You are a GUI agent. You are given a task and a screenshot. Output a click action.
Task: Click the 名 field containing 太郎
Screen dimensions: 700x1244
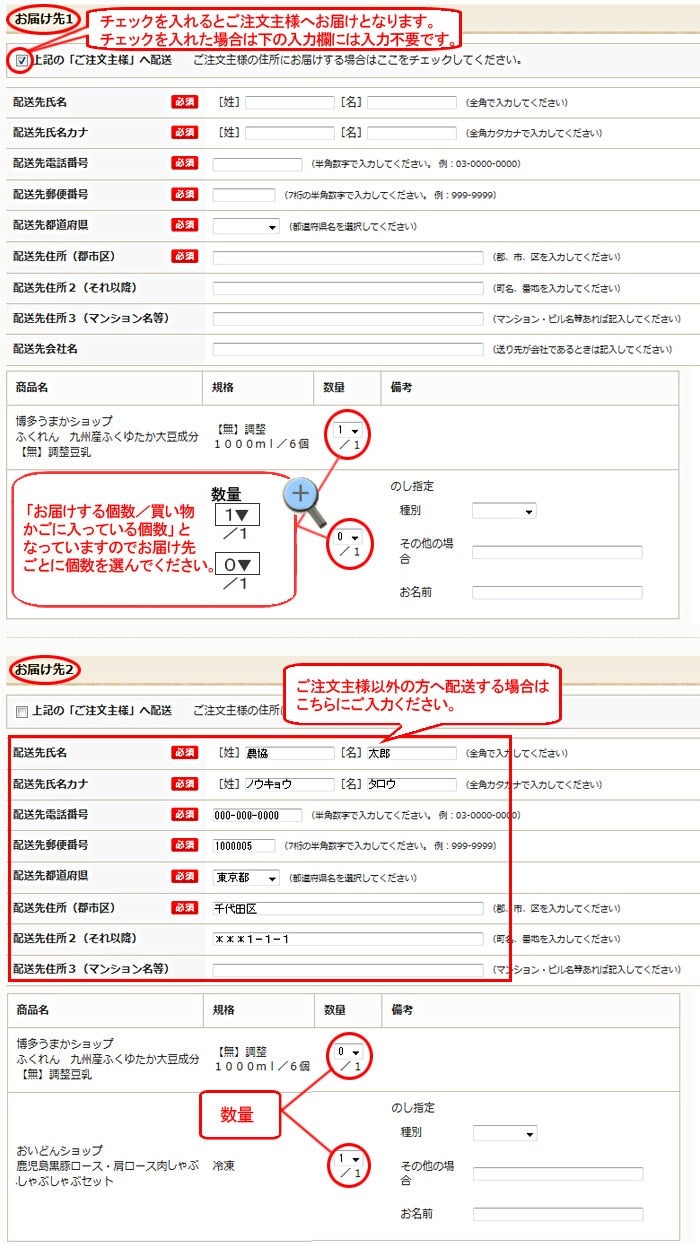411,753
